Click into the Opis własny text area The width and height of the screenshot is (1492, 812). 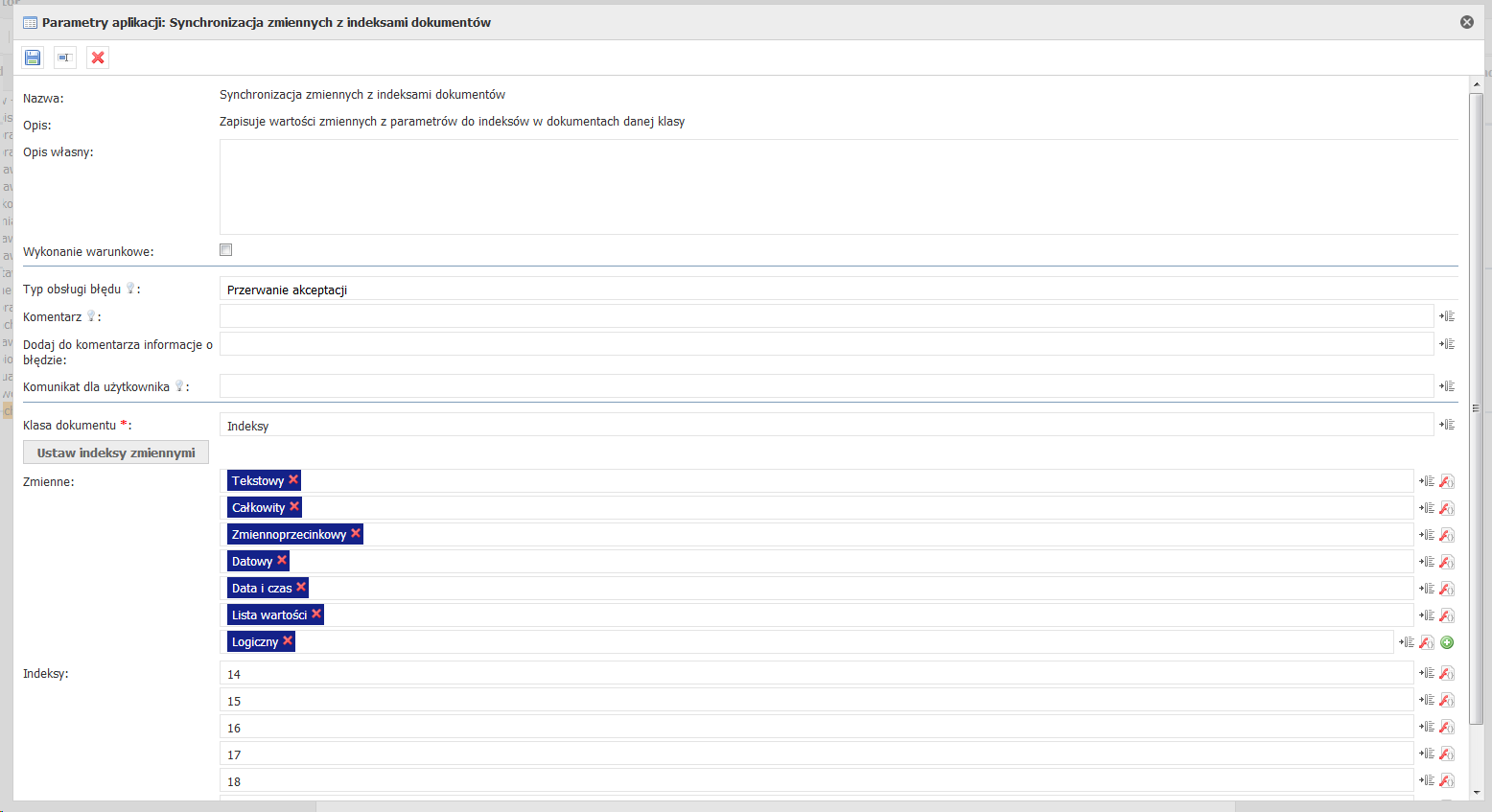[x=838, y=187]
